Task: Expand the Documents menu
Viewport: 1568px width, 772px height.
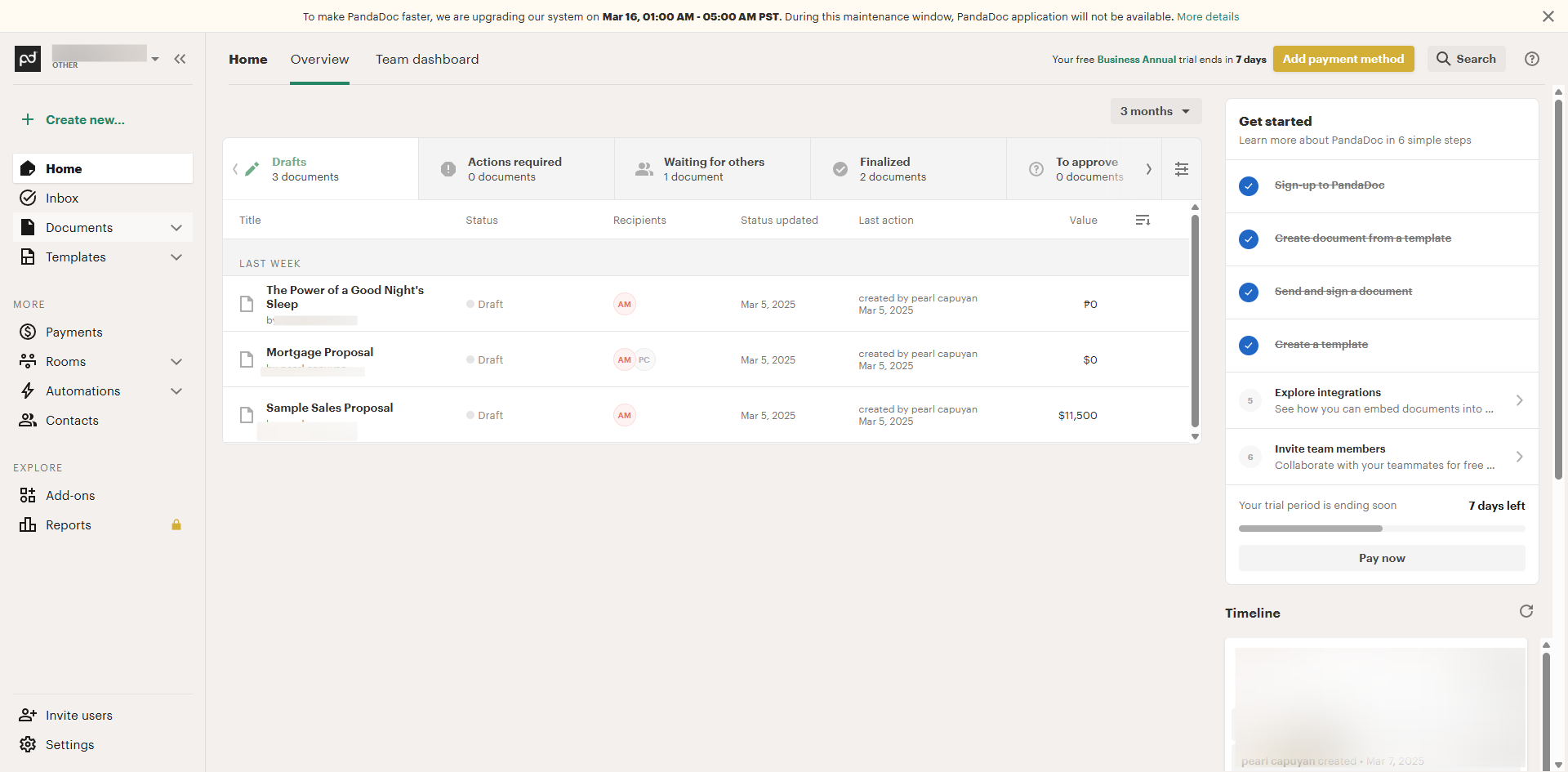Action: pos(176,227)
